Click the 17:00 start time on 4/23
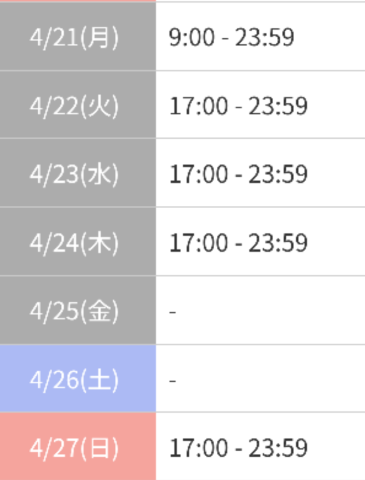Image resolution: width=365 pixels, height=480 pixels. [199, 174]
